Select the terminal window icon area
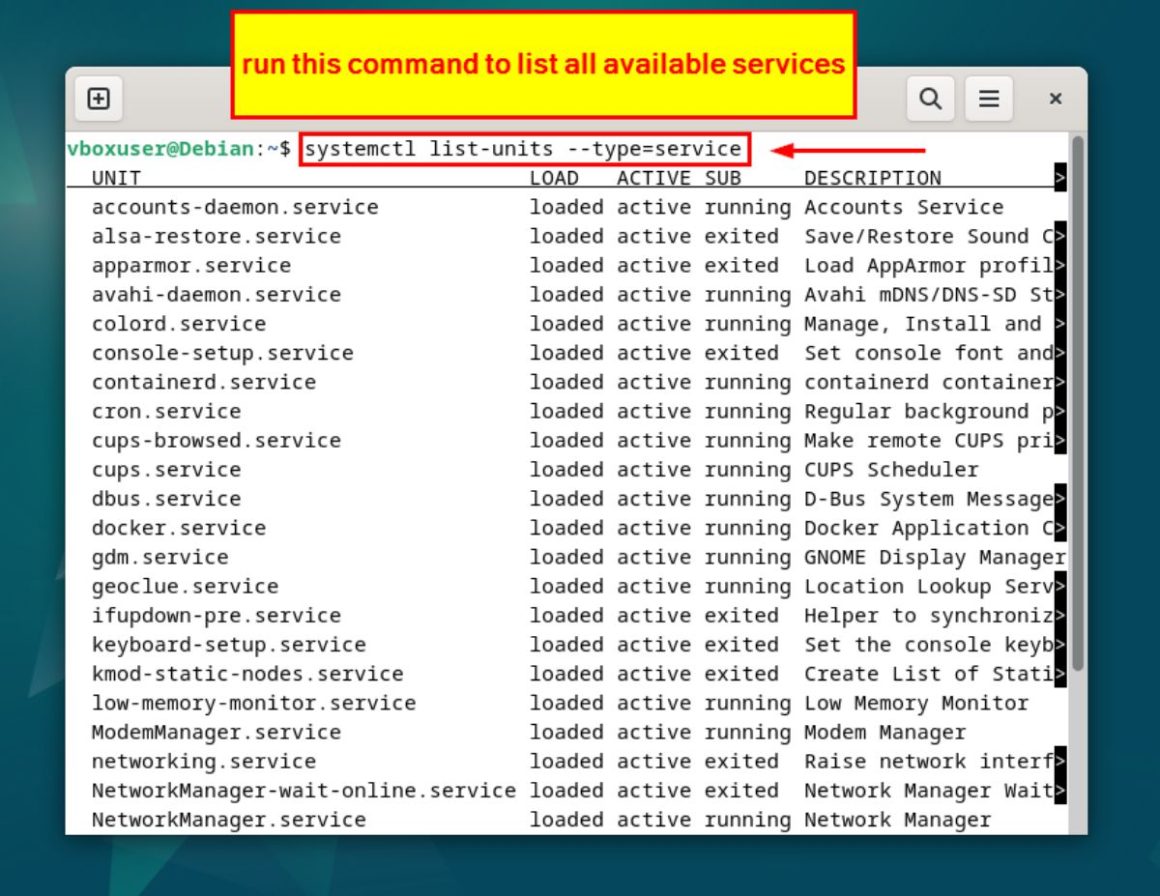The height and width of the screenshot is (896, 1160). 97,98
